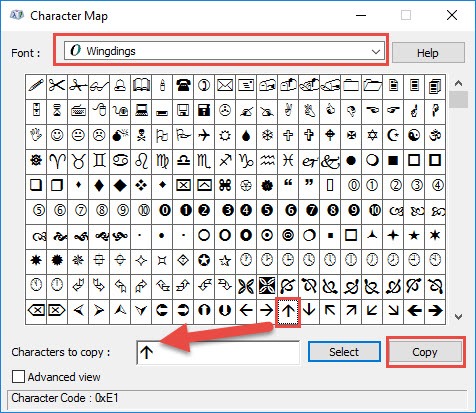Choose the command key looped-square symbol
Screen dimensions: 476x413
click(225, 186)
